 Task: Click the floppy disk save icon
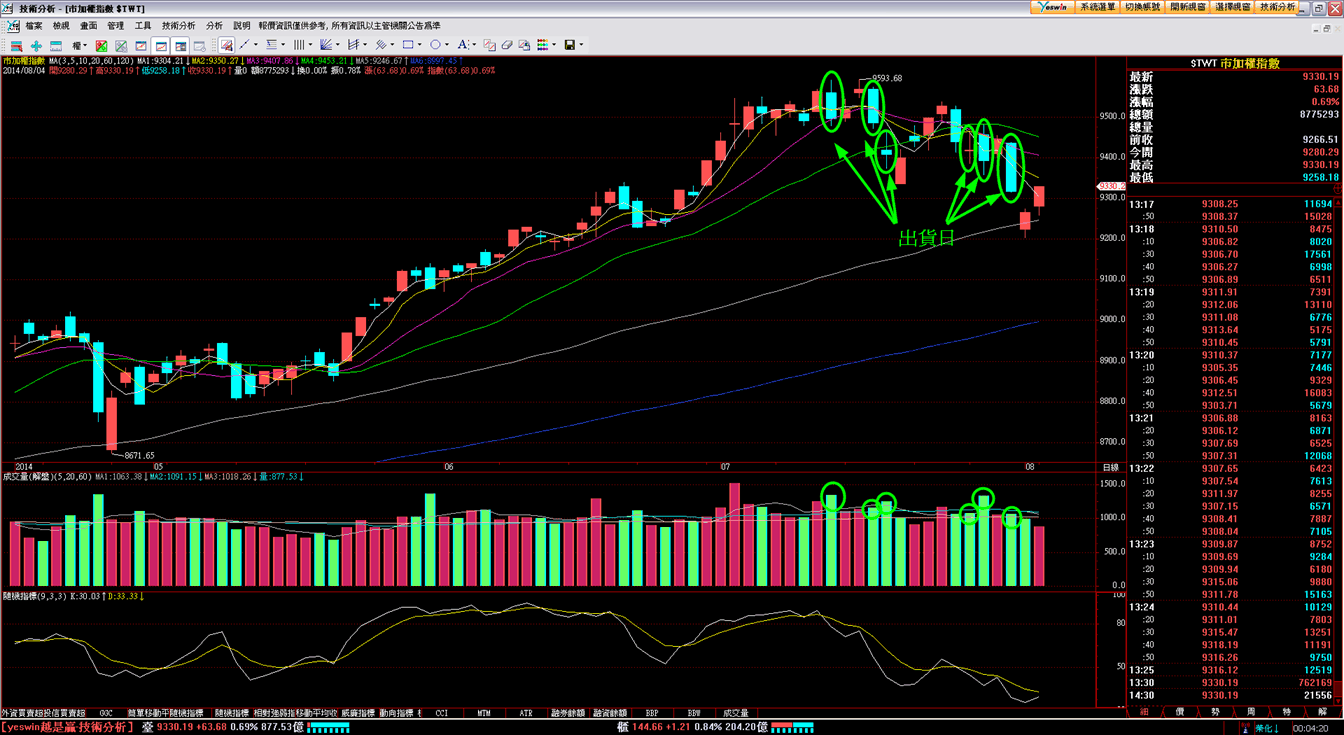(569, 45)
